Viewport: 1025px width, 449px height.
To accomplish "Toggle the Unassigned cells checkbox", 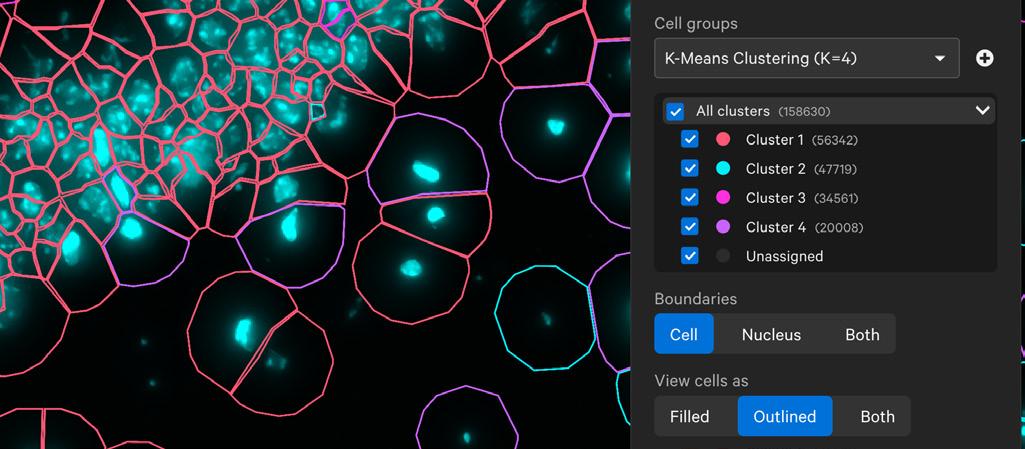I will point(690,256).
